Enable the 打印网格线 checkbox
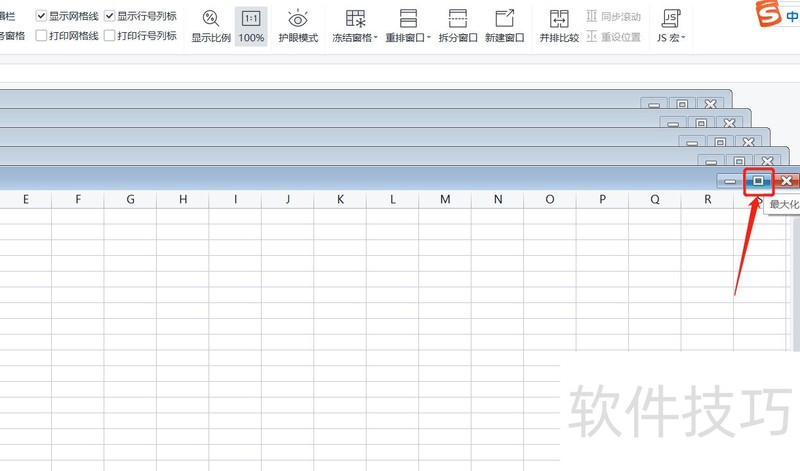Image resolution: width=800 pixels, height=471 pixels. [x=41, y=35]
